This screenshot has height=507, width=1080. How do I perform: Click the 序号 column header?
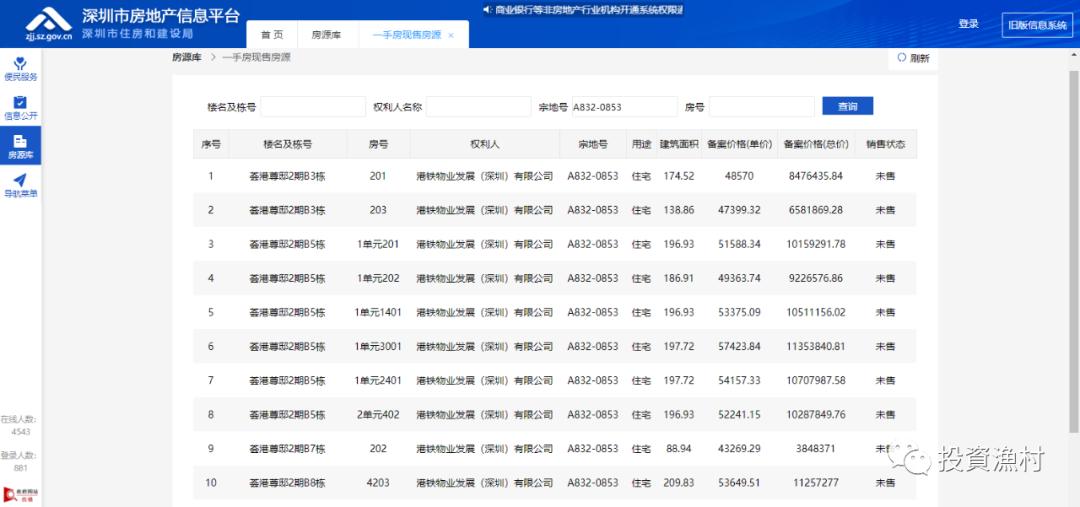[x=211, y=145]
